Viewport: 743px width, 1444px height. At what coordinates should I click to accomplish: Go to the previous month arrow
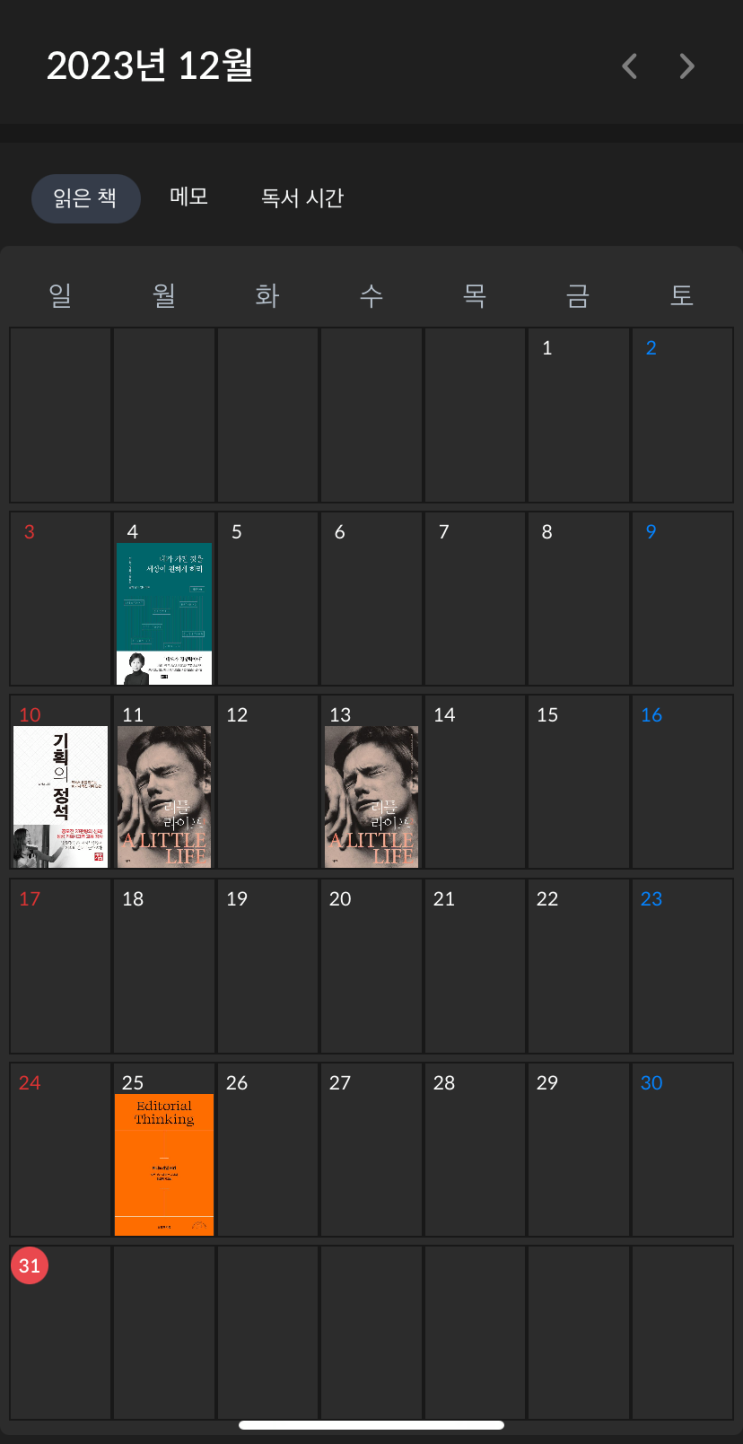[629, 66]
